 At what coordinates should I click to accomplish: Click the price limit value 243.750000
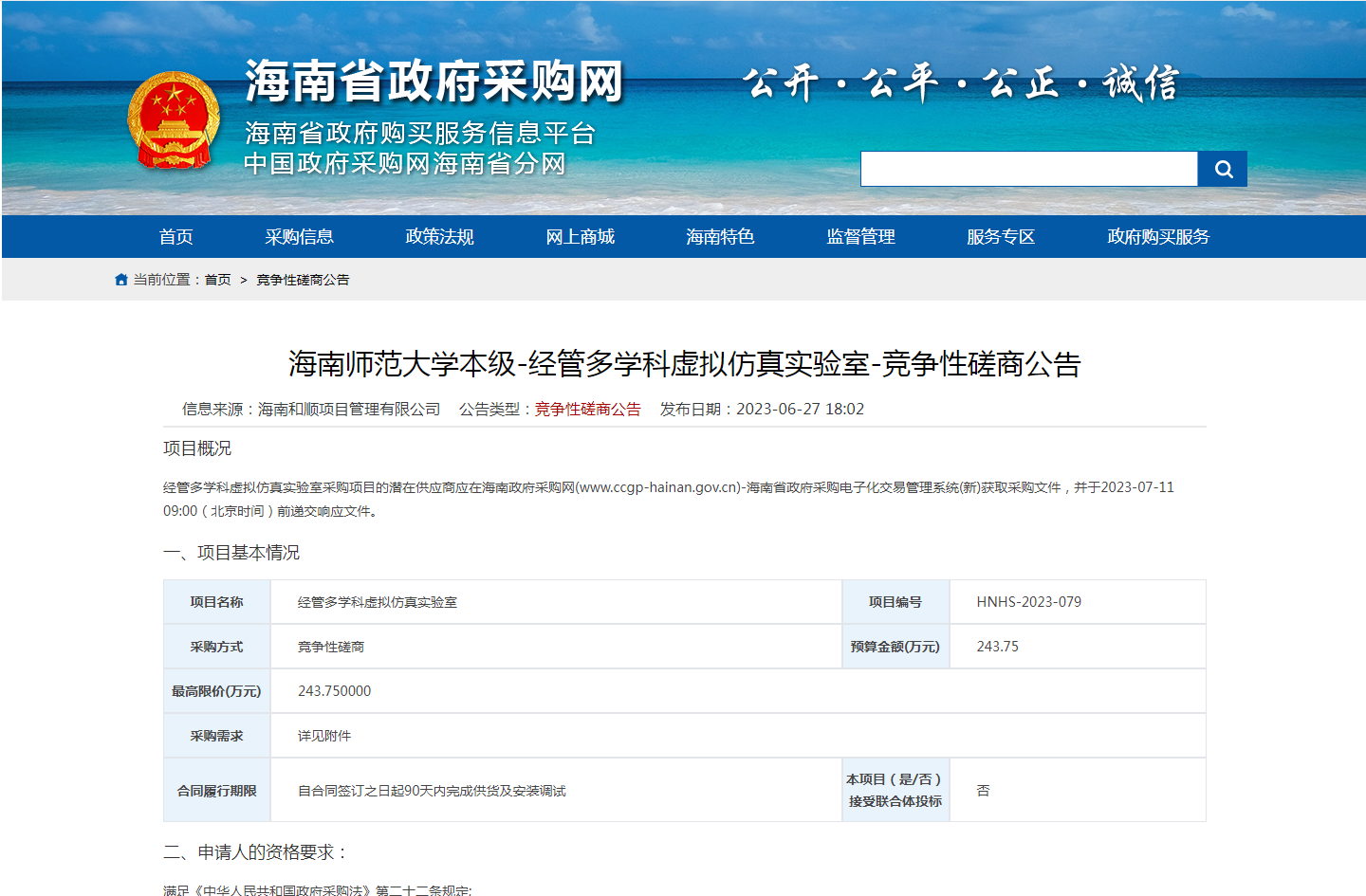(335, 691)
